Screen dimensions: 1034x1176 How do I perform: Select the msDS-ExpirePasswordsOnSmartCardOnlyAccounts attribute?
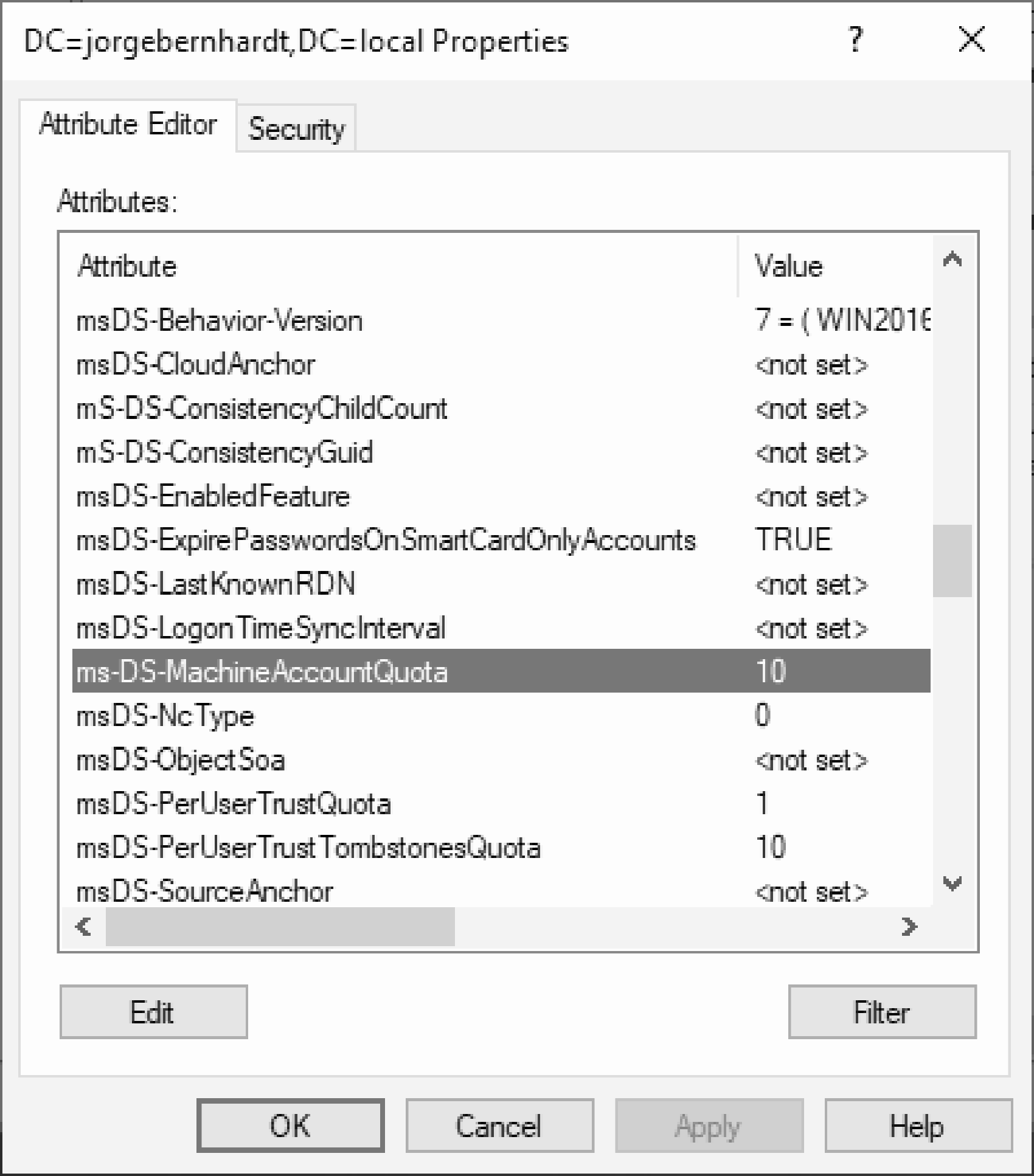(x=387, y=540)
